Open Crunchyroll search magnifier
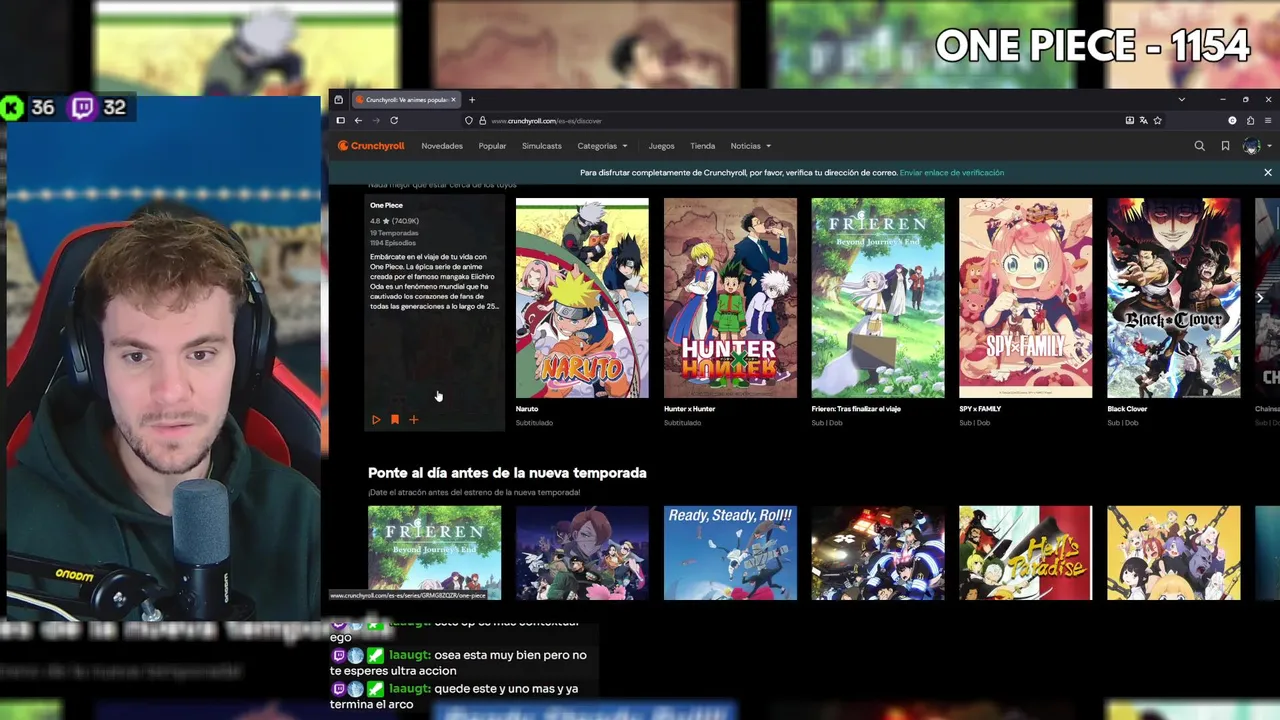Viewport: 1280px width, 720px height. (x=1199, y=146)
